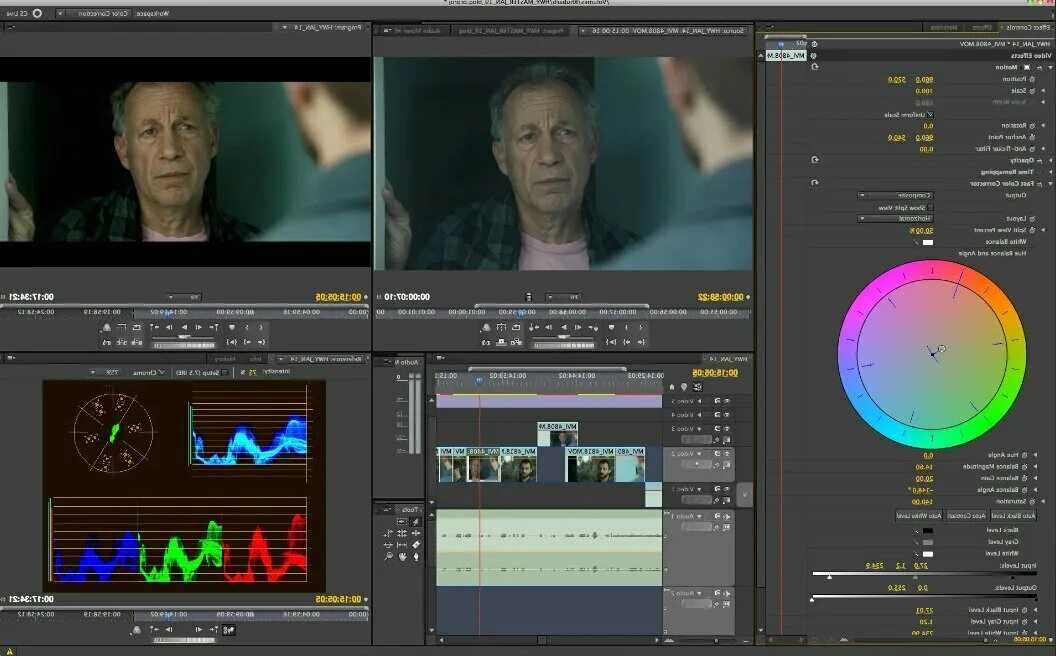
Task: Mute the Audio 1 track output
Action: click(x=727, y=517)
